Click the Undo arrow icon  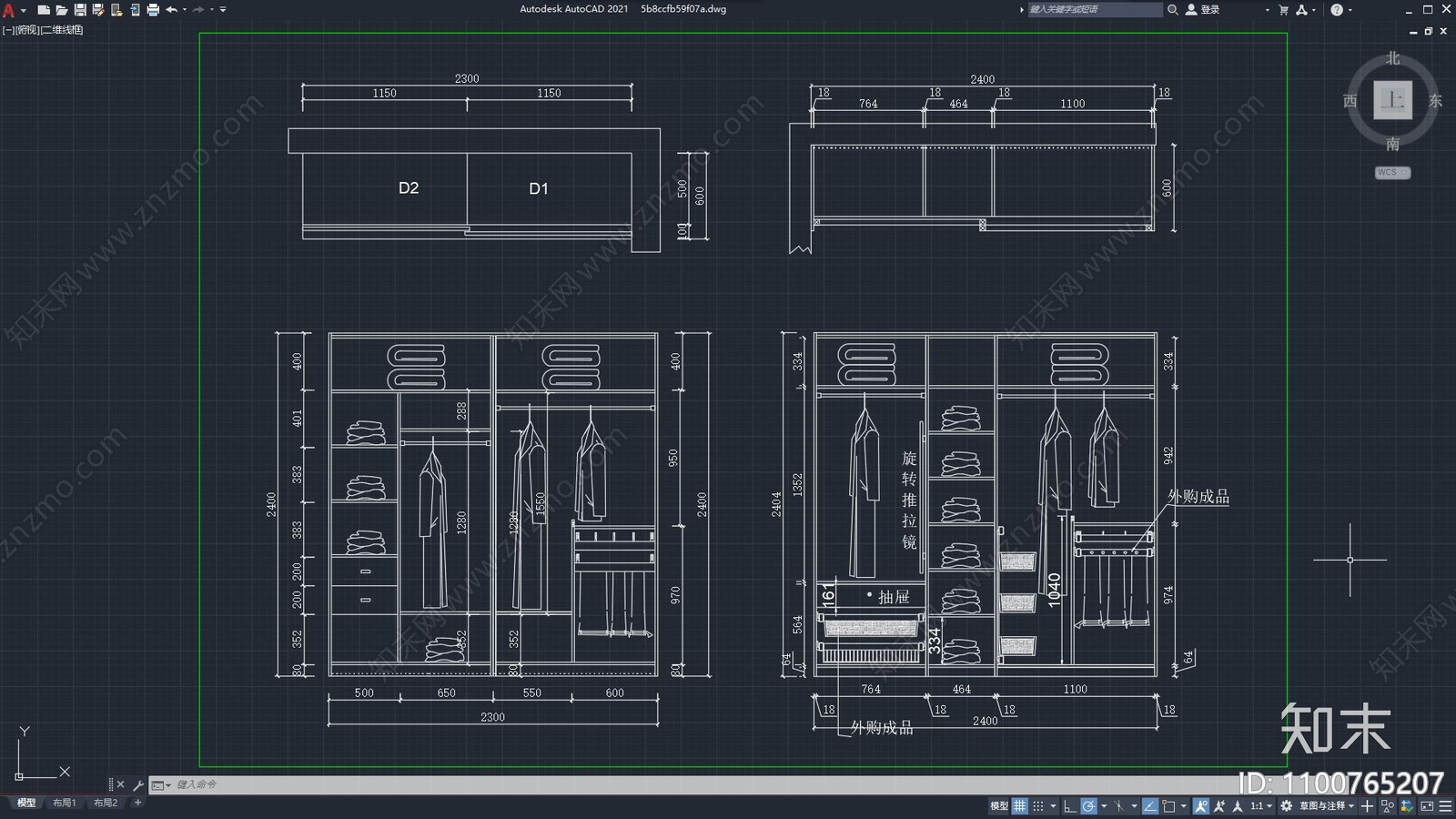pos(171,10)
